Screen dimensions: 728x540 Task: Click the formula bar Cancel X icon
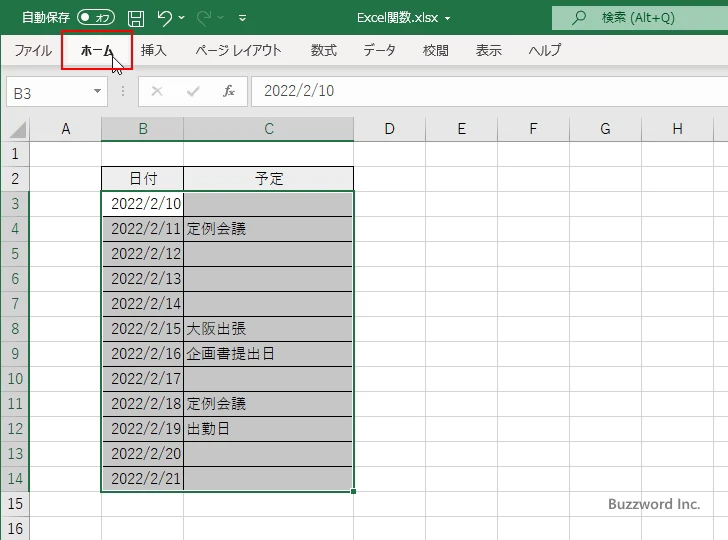pos(157,91)
